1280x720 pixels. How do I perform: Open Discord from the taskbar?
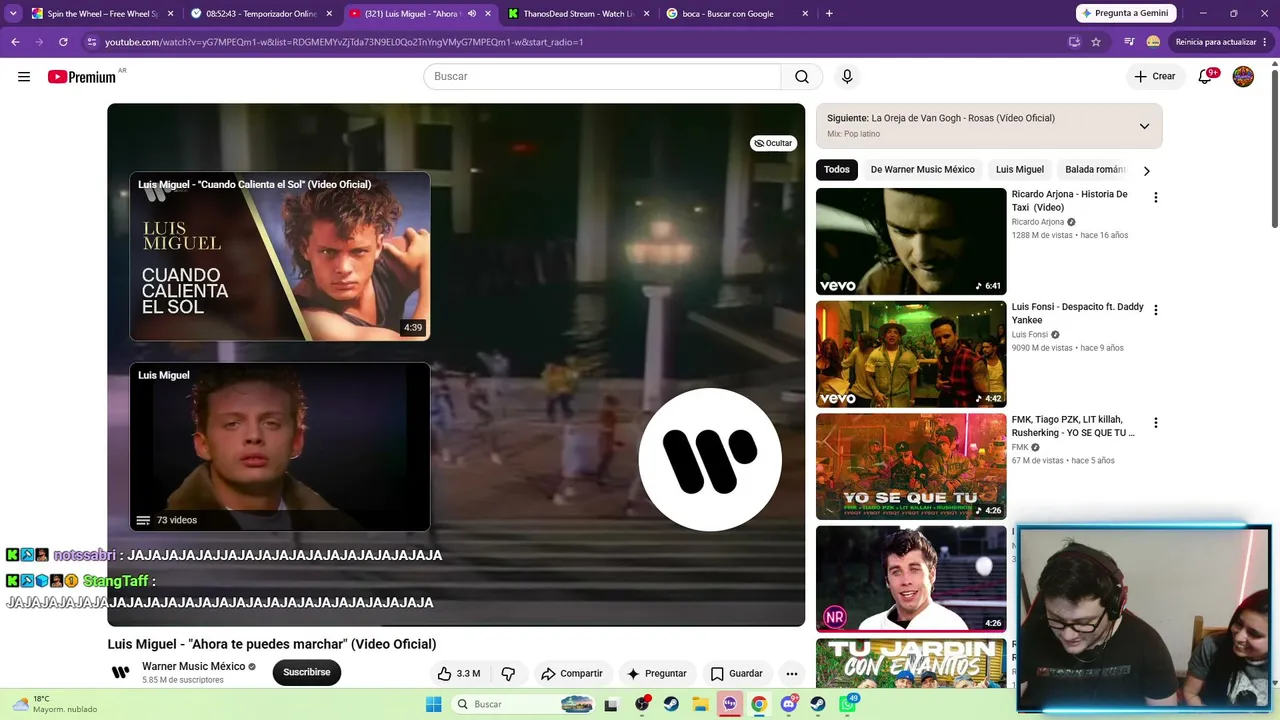pyautogui.click(x=789, y=704)
